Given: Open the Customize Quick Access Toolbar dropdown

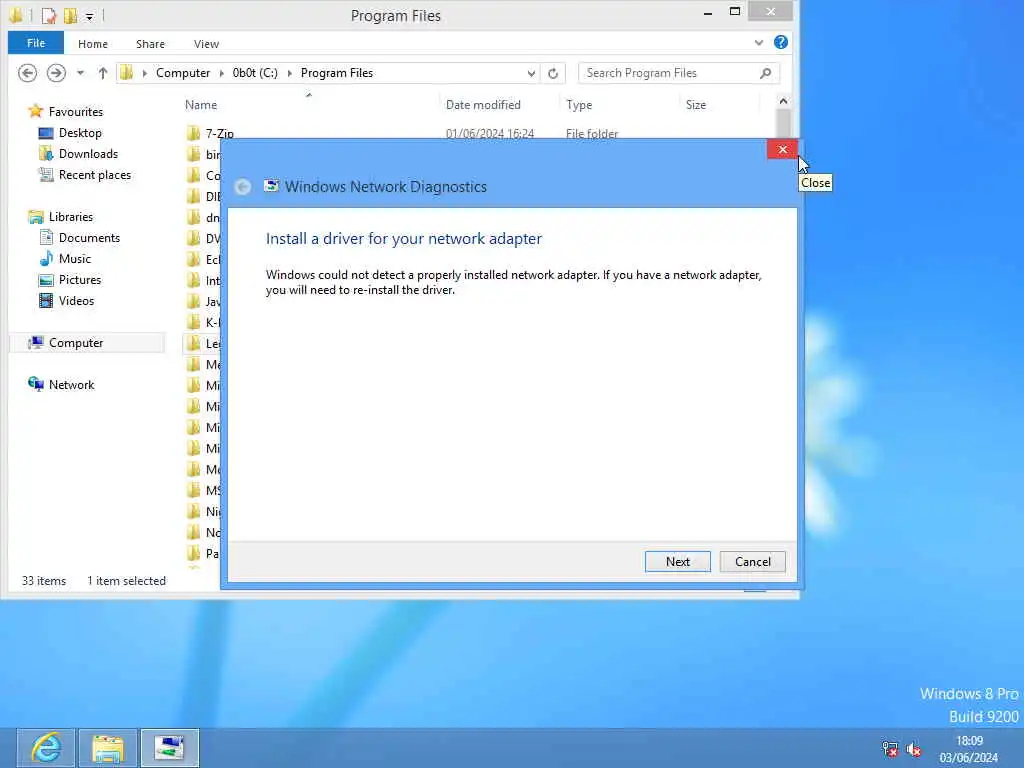Looking at the screenshot, I should [89, 16].
